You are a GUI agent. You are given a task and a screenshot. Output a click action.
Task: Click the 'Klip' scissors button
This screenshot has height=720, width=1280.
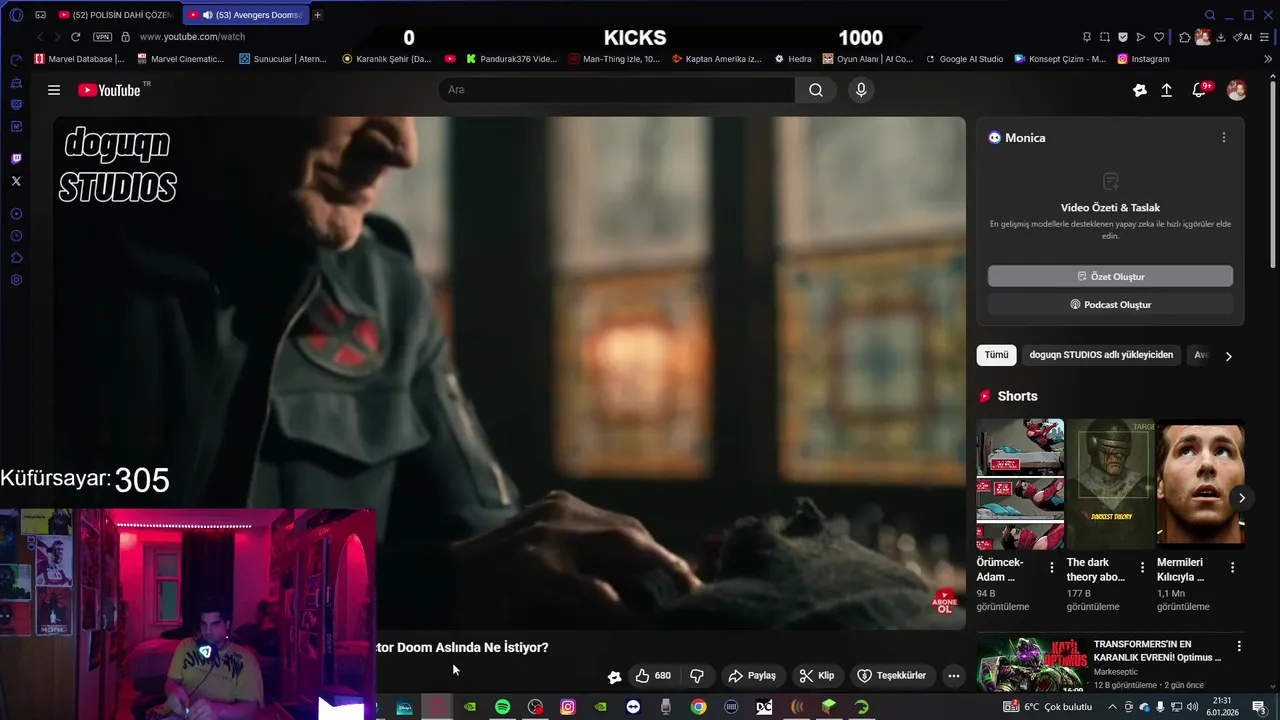(817, 676)
